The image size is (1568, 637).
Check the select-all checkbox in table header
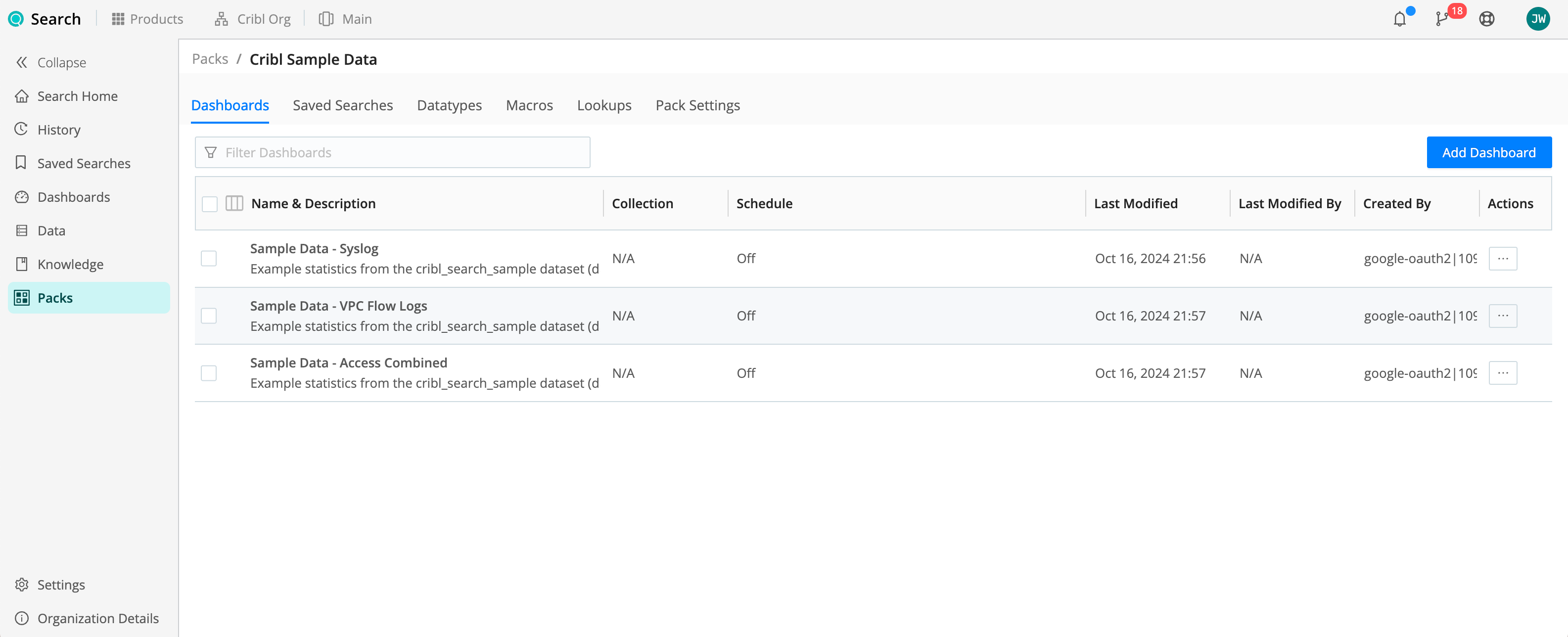pyautogui.click(x=209, y=203)
